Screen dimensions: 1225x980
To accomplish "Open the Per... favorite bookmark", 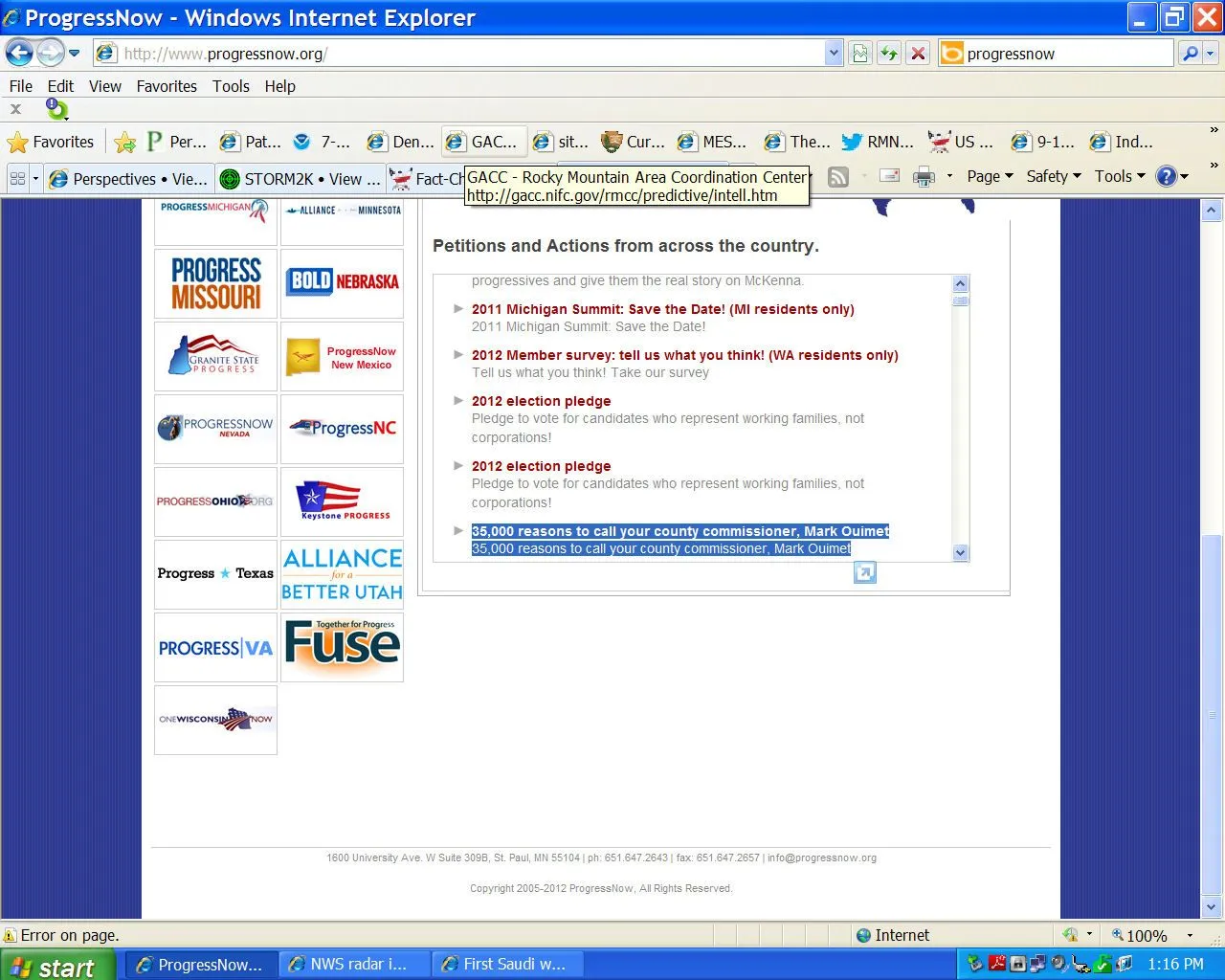I will [176, 142].
